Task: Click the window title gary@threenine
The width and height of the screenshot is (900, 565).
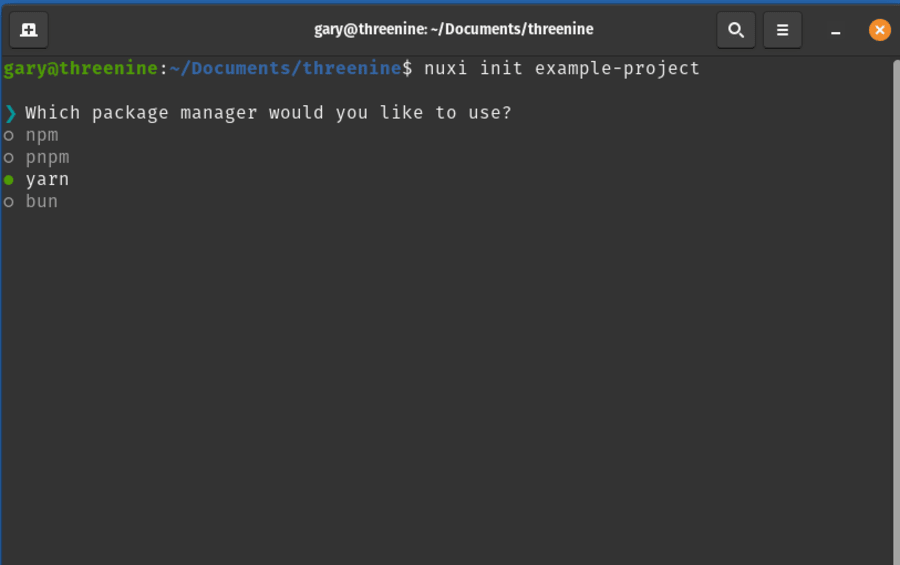Action: 453,29
